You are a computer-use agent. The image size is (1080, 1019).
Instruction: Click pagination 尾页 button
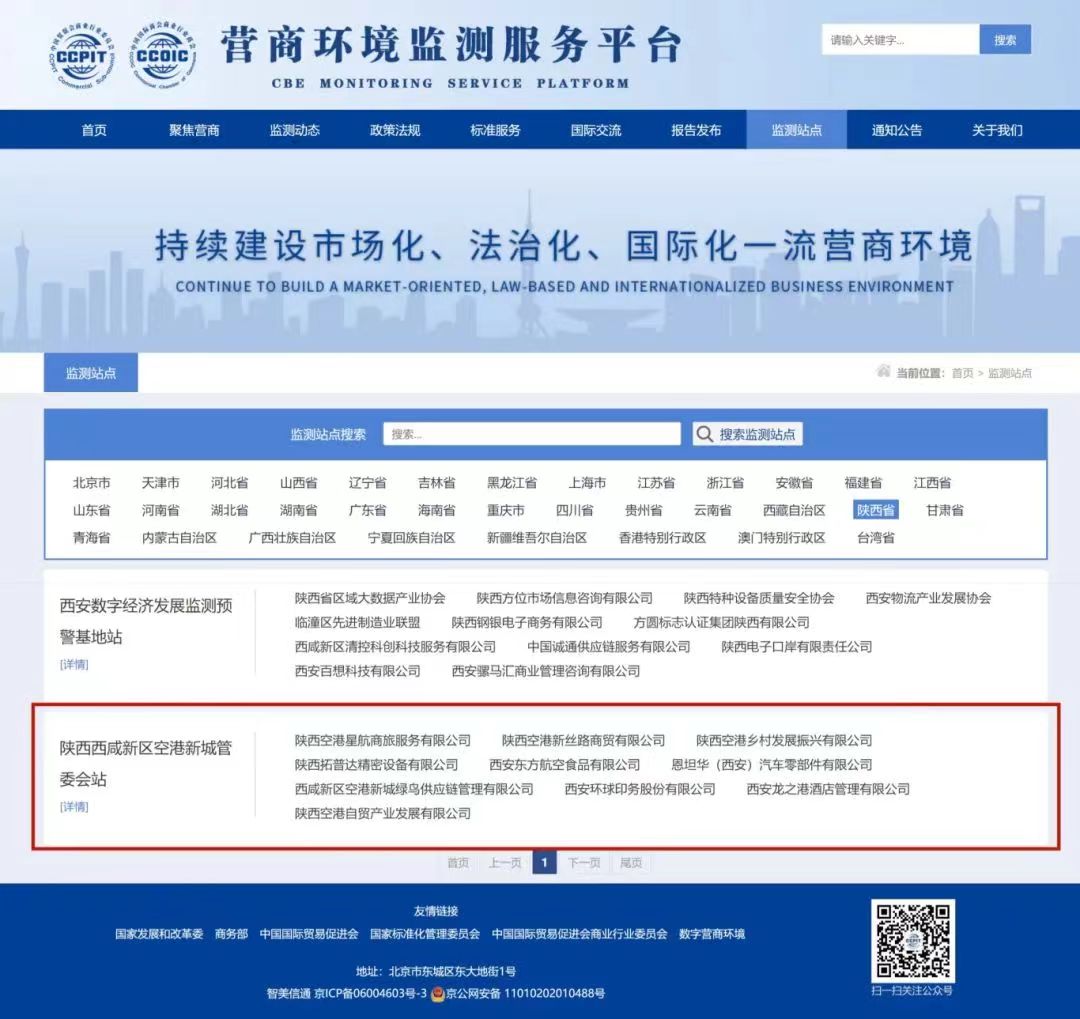631,863
